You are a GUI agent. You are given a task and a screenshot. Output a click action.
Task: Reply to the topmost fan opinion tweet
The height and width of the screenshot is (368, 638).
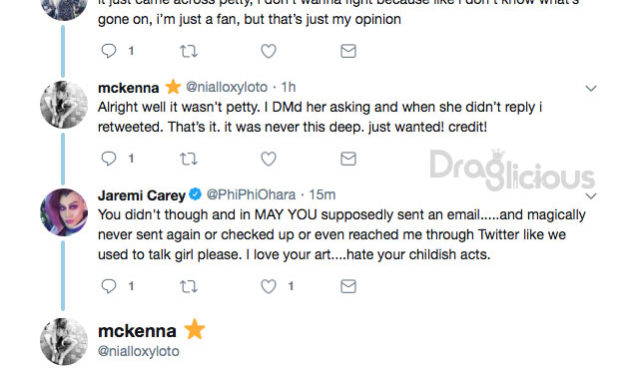109,51
